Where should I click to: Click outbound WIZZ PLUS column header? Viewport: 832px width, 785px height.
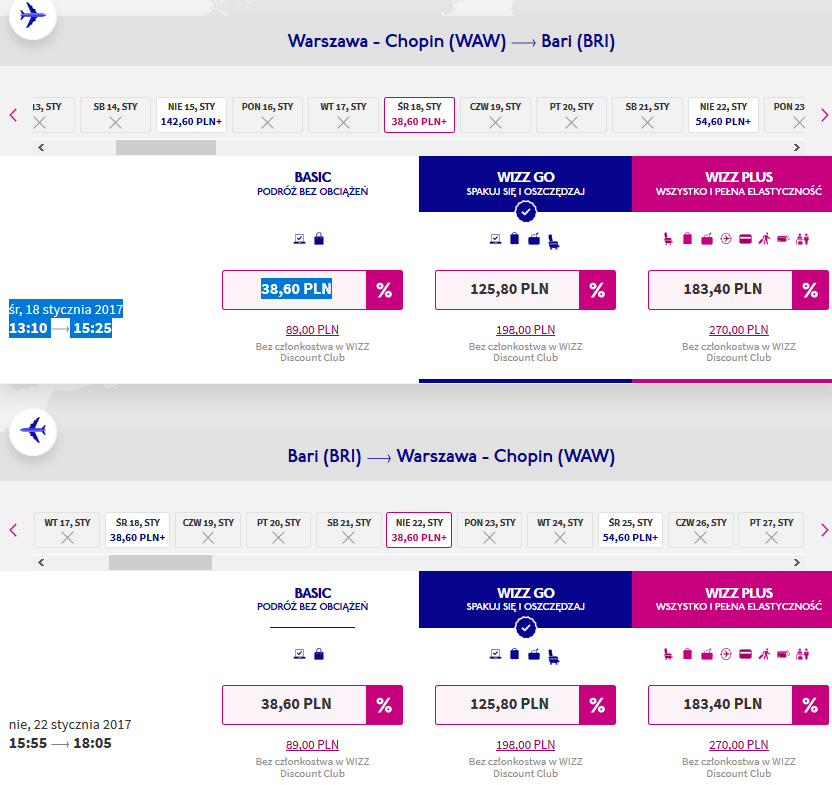pos(732,184)
